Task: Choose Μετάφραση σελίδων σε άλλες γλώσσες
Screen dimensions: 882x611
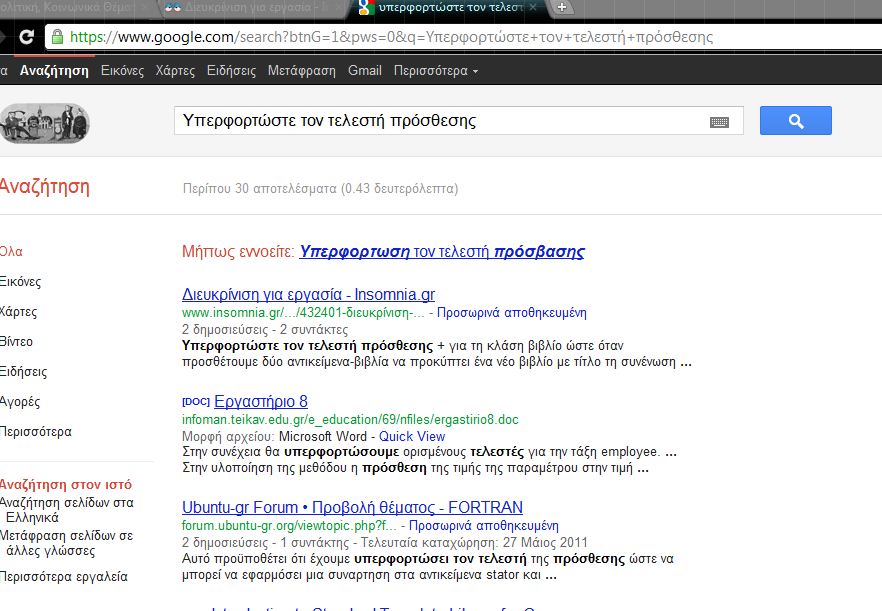Action: (66, 543)
